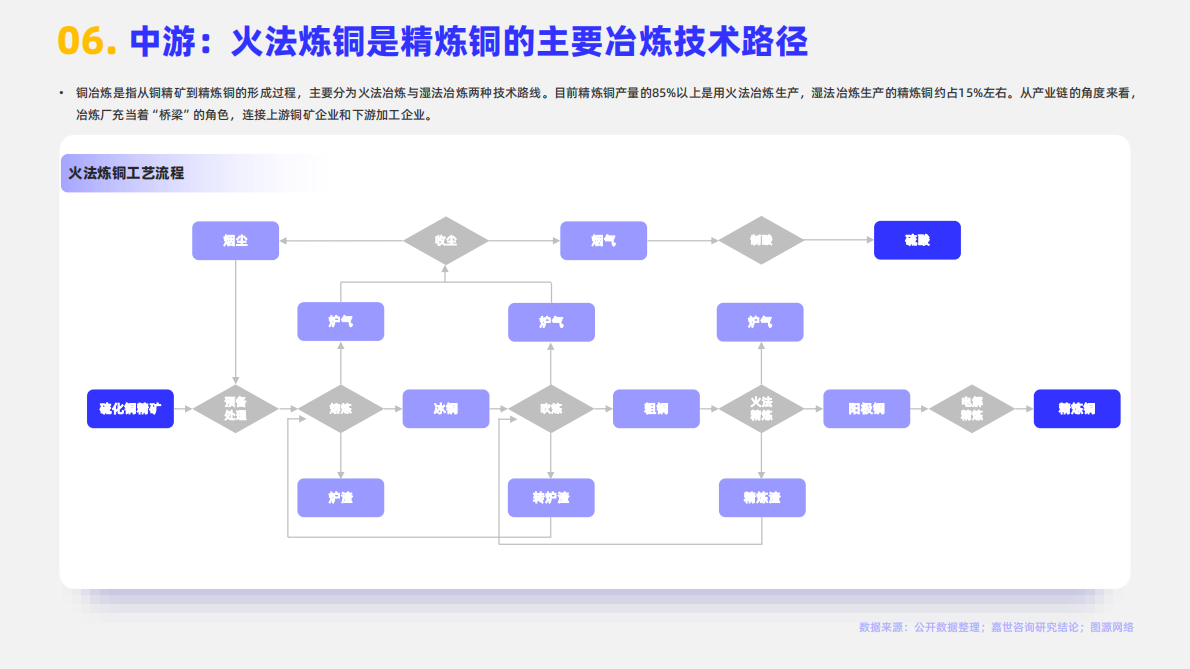Image resolution: width=1190 pixels, height=669 pixels.
Task: Select the 制酸 diamond node
Action: click(761, 240)
